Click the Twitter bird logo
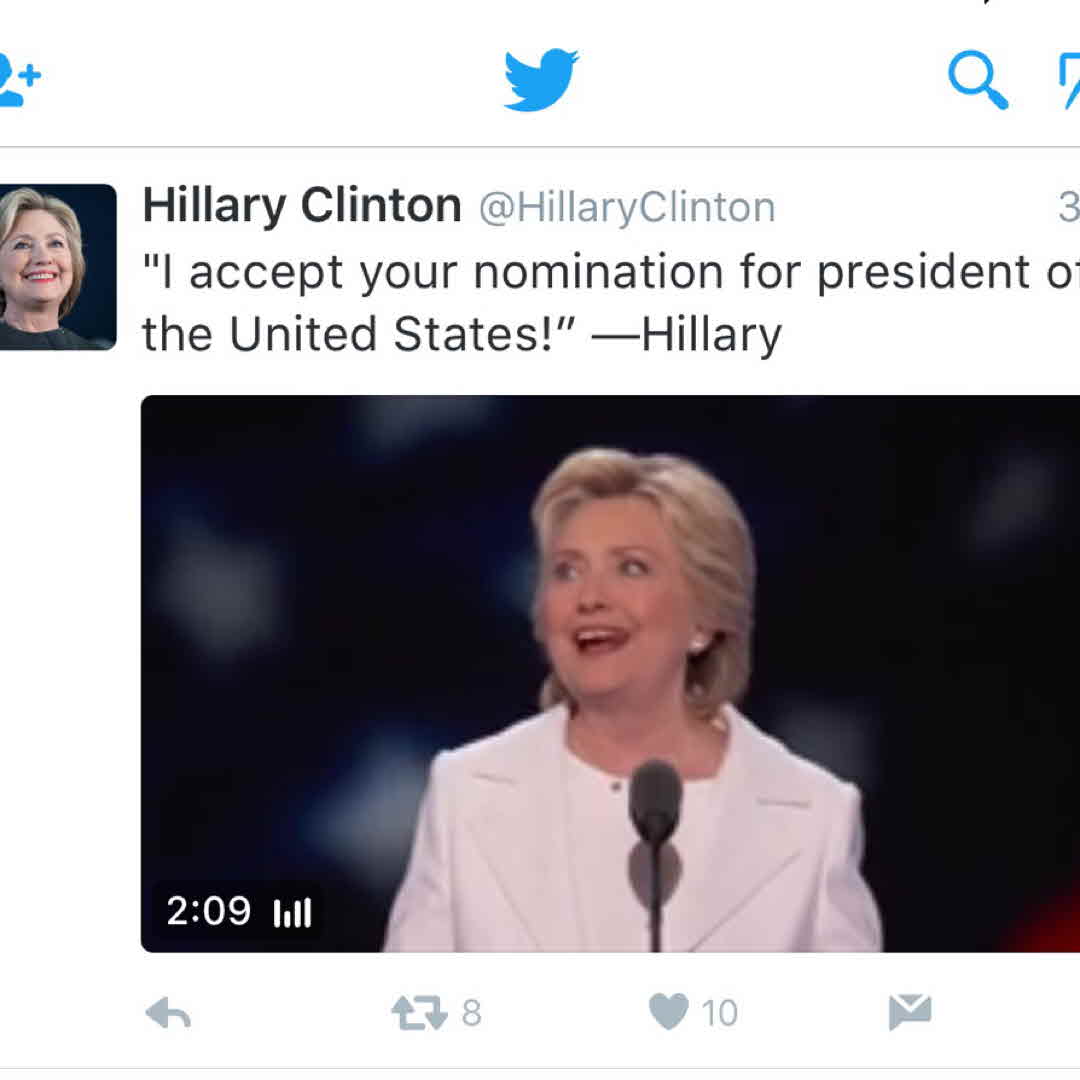Viewport: 1080px width, 1080px height. (541, 79)
